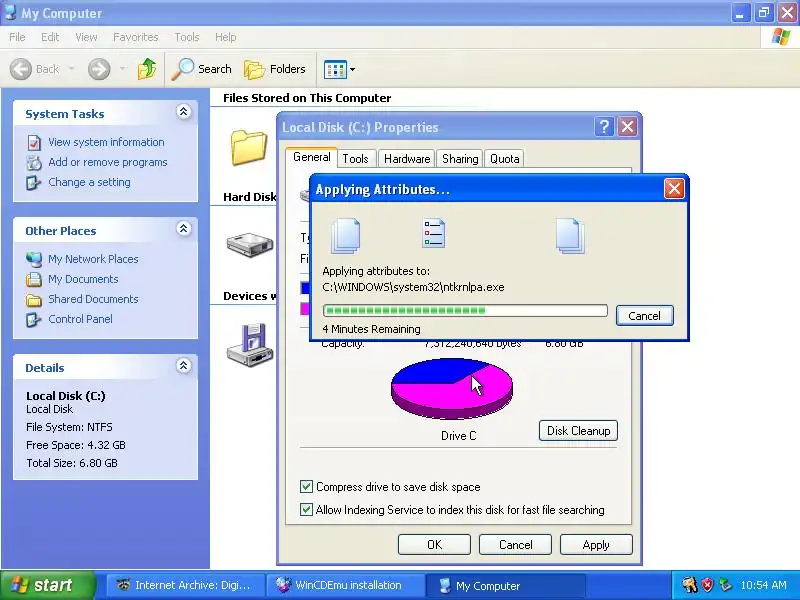Click Apply in Properties dialog
This screenshot has height=600, width=800.
(x=596, y=545)
